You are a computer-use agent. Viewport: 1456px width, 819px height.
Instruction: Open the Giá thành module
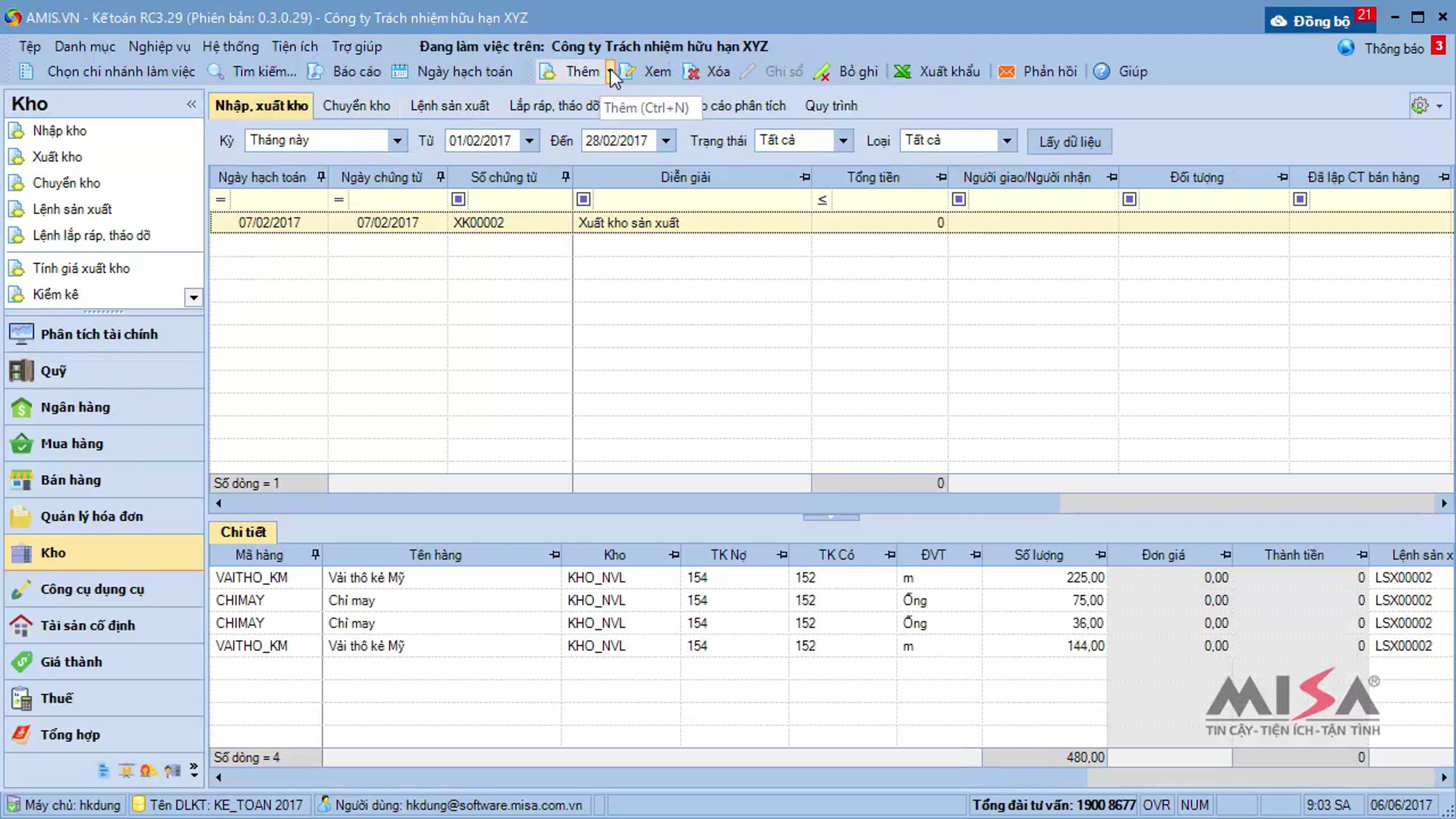[x=104, y=662]
